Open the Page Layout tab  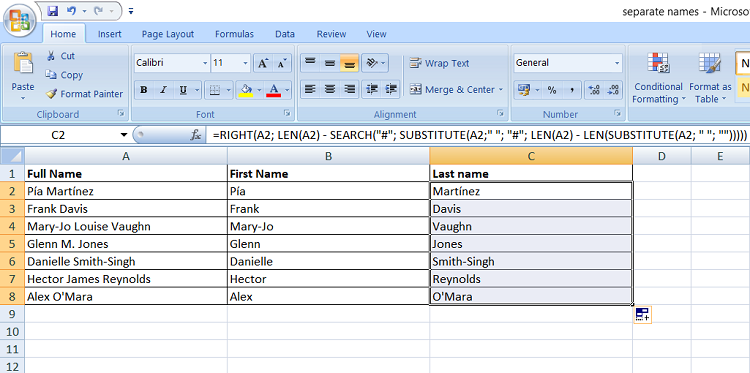pos(168,34)
